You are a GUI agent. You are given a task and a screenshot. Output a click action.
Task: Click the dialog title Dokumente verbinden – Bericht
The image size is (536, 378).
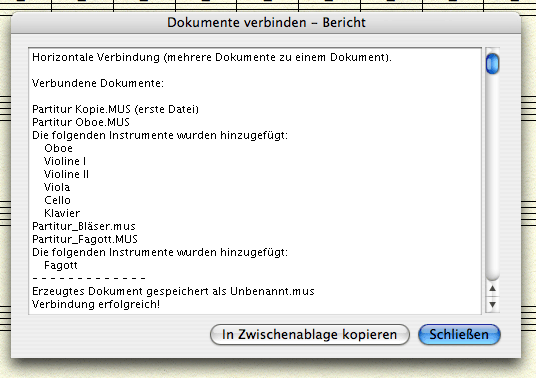pyautogui.click(x=266, y=23)
